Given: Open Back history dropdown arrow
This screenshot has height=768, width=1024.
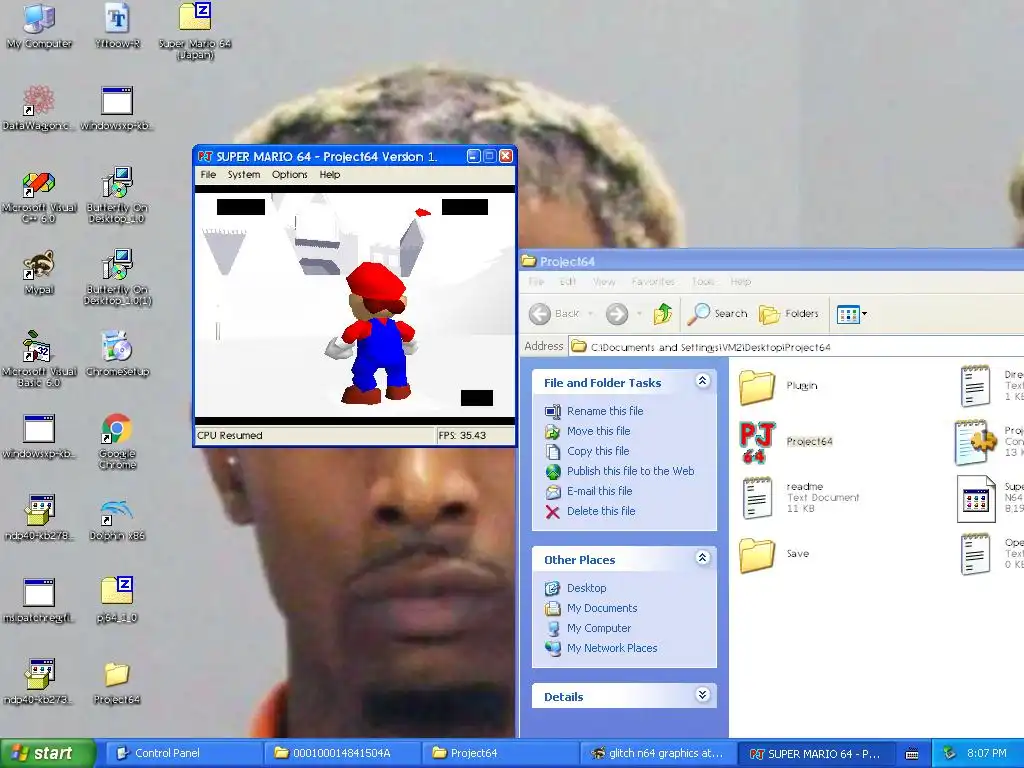Looking at the screenshot, I should pos(590,314).
